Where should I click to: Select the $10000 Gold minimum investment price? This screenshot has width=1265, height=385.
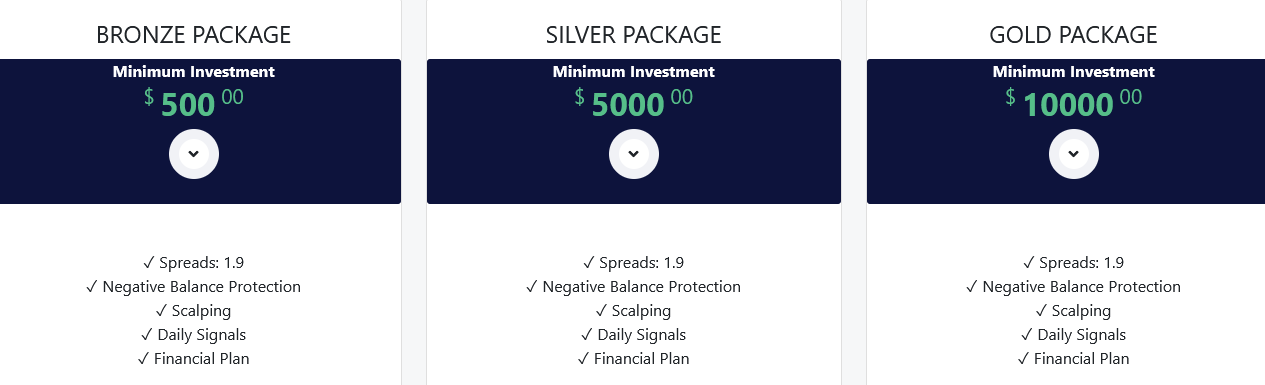[1074, 102]
